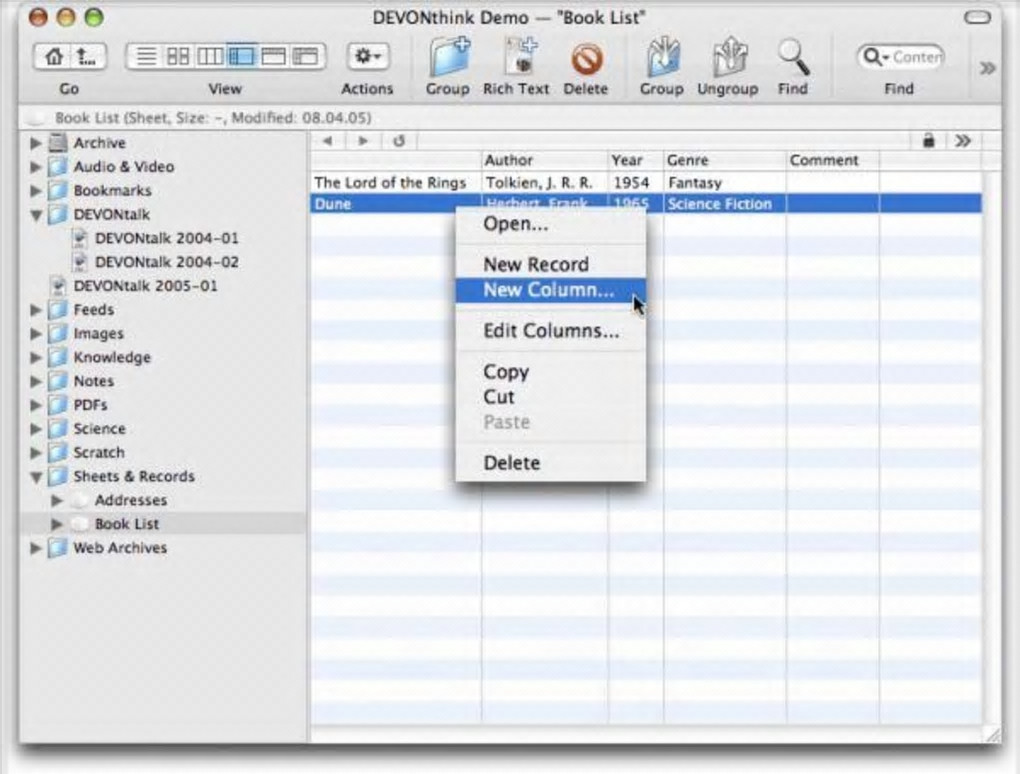
Task: Click the toolbar toggle pill button
Action: coord(977,17)
